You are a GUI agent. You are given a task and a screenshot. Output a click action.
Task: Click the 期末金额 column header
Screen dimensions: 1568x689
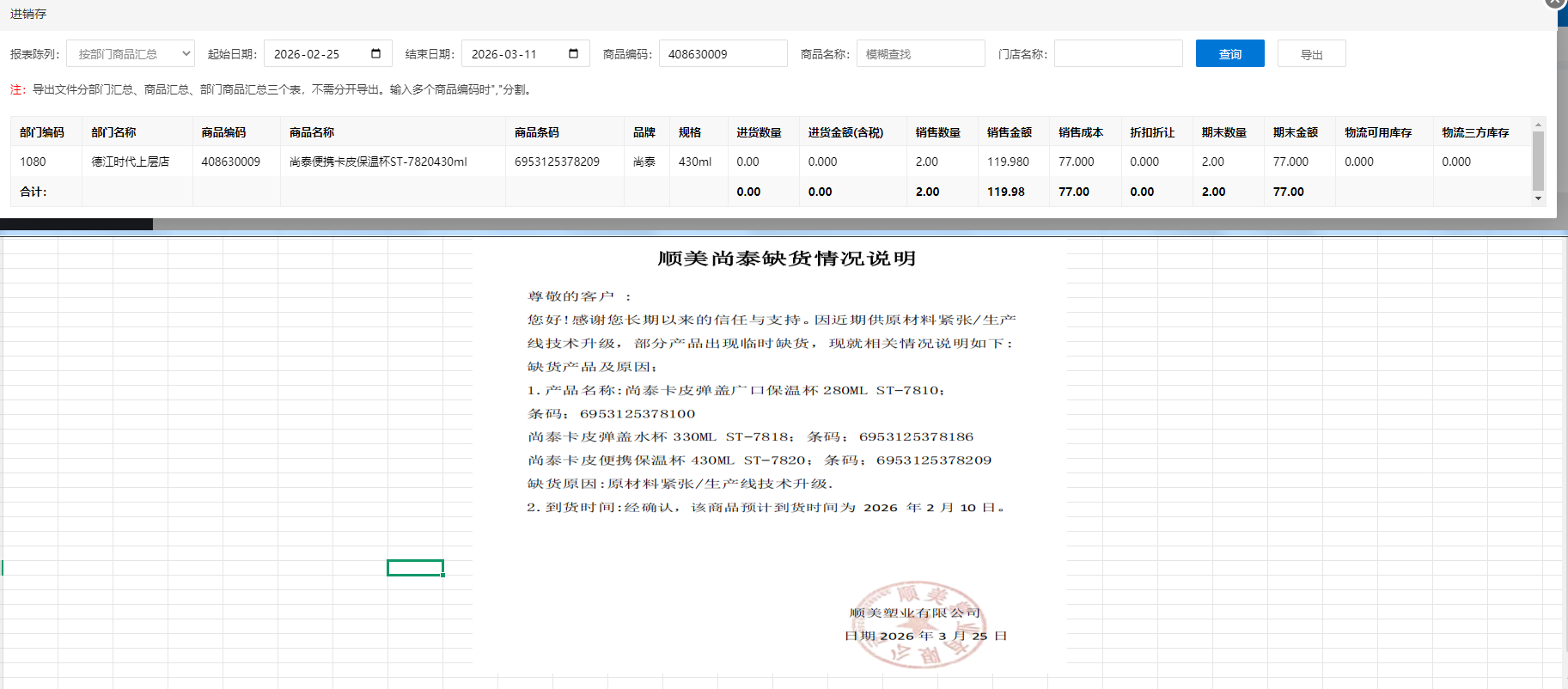(x=1295, y=132)
